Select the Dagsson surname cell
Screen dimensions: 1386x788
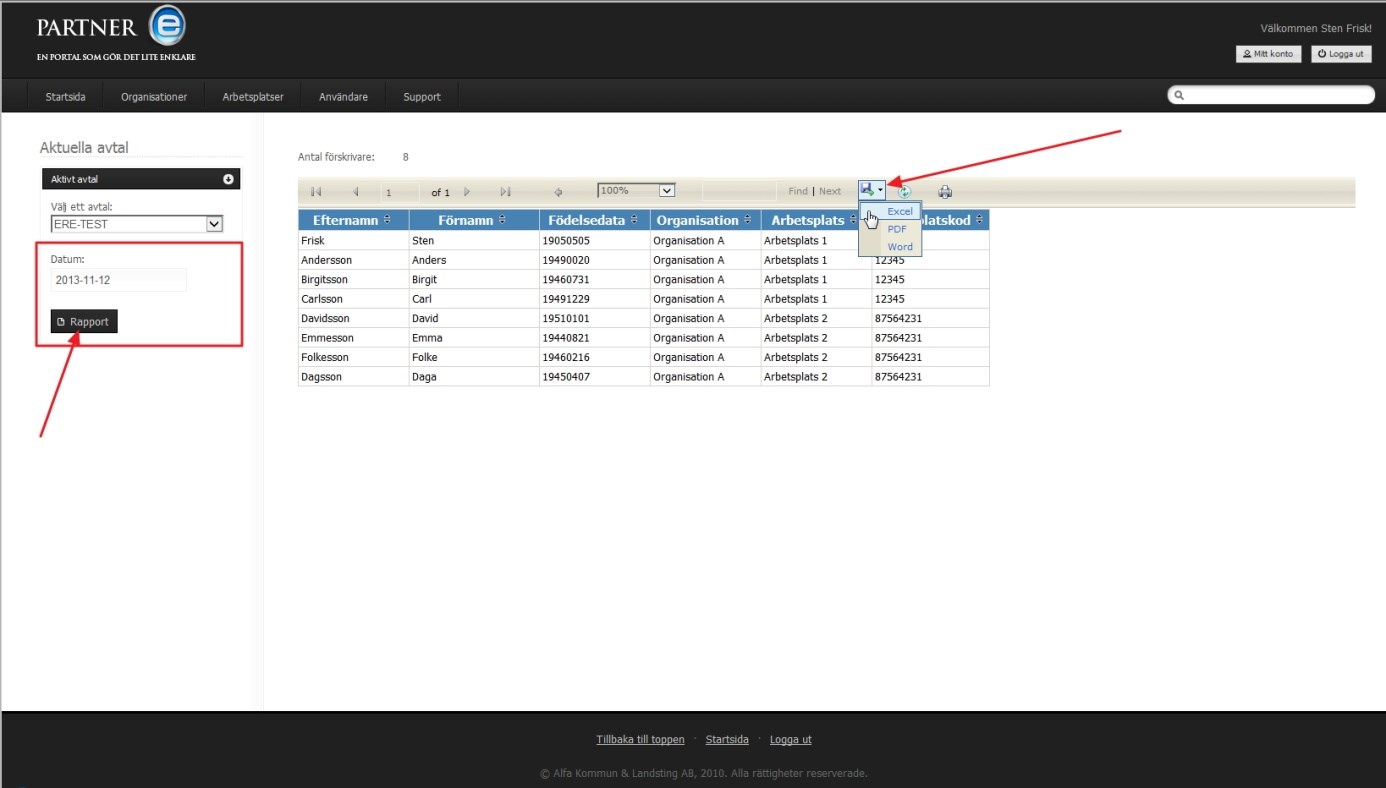[x=354, y=377]
